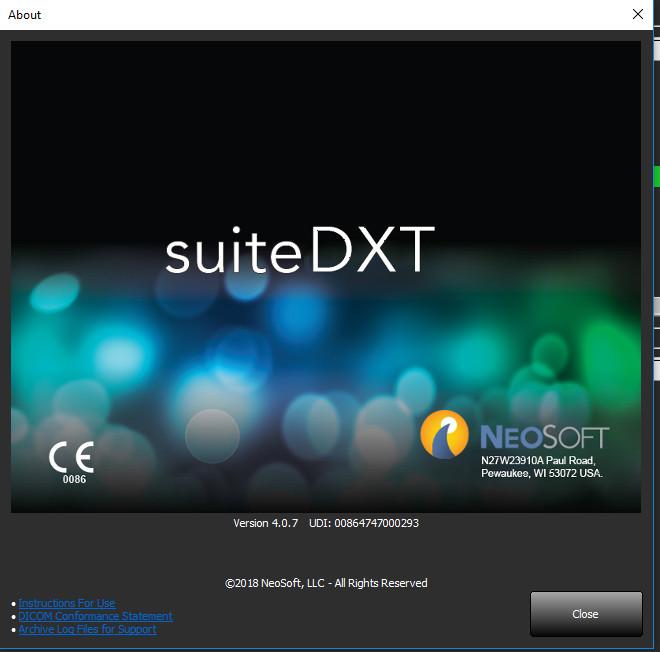Click the CE 0086 mark
Screen dimensions: 660x652
72,463
